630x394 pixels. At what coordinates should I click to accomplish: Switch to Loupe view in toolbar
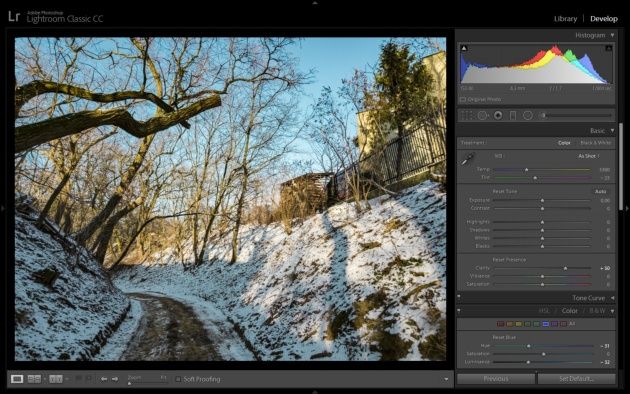pos(17,379)
